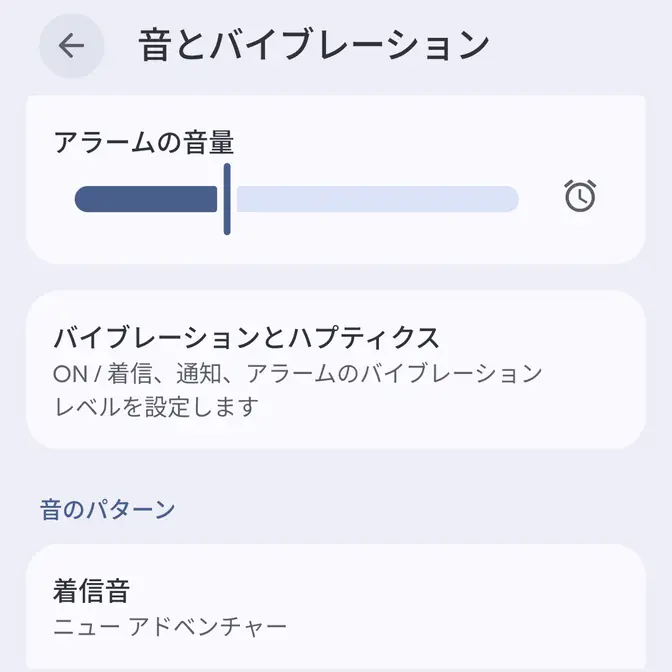The width and height of the screenshot is (672, 672).
Task: Tap the back arrow button
Action: click(71, 46)
